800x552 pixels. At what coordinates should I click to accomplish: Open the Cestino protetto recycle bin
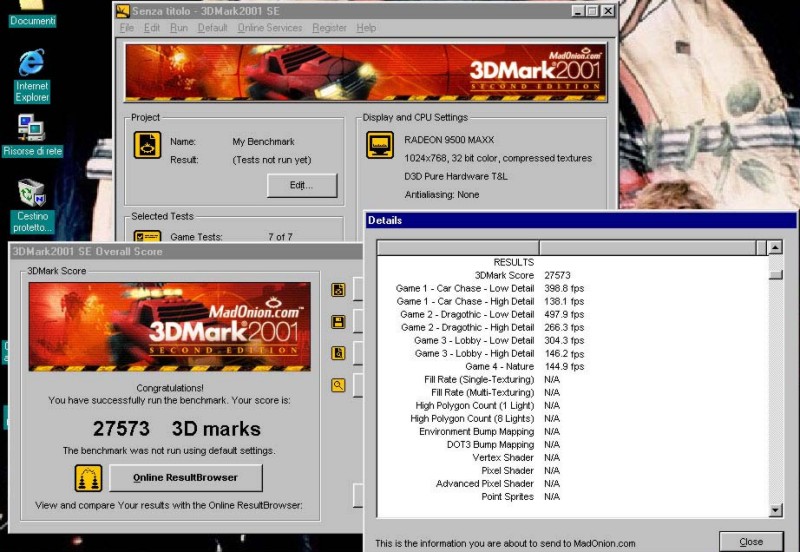(32, 205)
